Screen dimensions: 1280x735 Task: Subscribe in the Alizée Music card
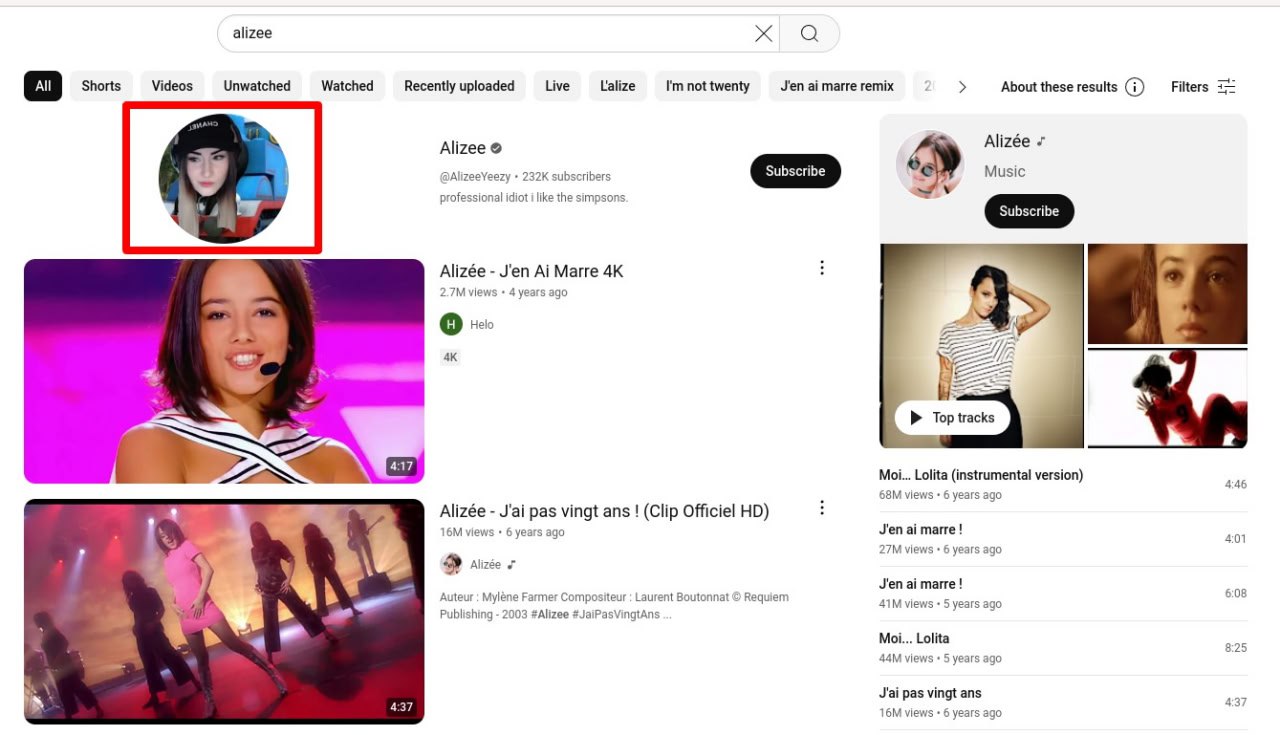[1029, 211]
